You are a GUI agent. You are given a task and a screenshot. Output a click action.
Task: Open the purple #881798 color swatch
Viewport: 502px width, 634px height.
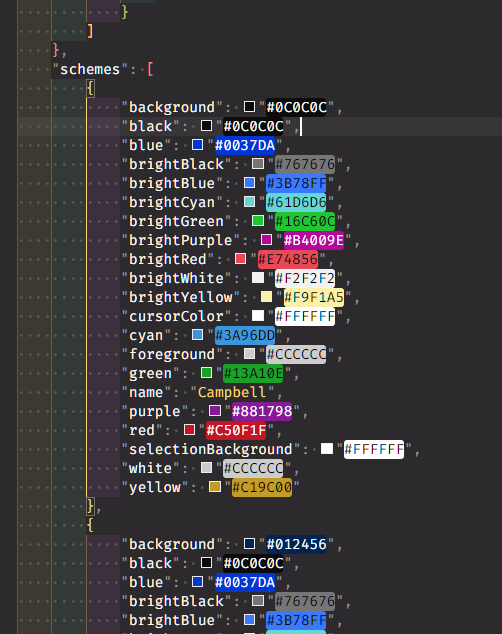pos(215,411)
